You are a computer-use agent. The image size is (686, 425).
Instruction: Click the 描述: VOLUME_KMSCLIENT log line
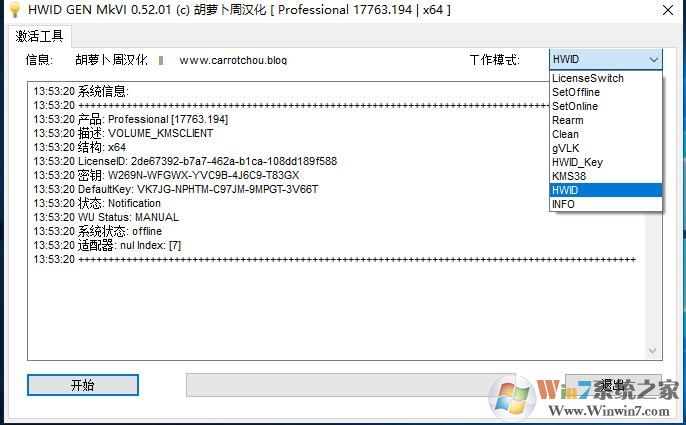(x=123, y=133)
